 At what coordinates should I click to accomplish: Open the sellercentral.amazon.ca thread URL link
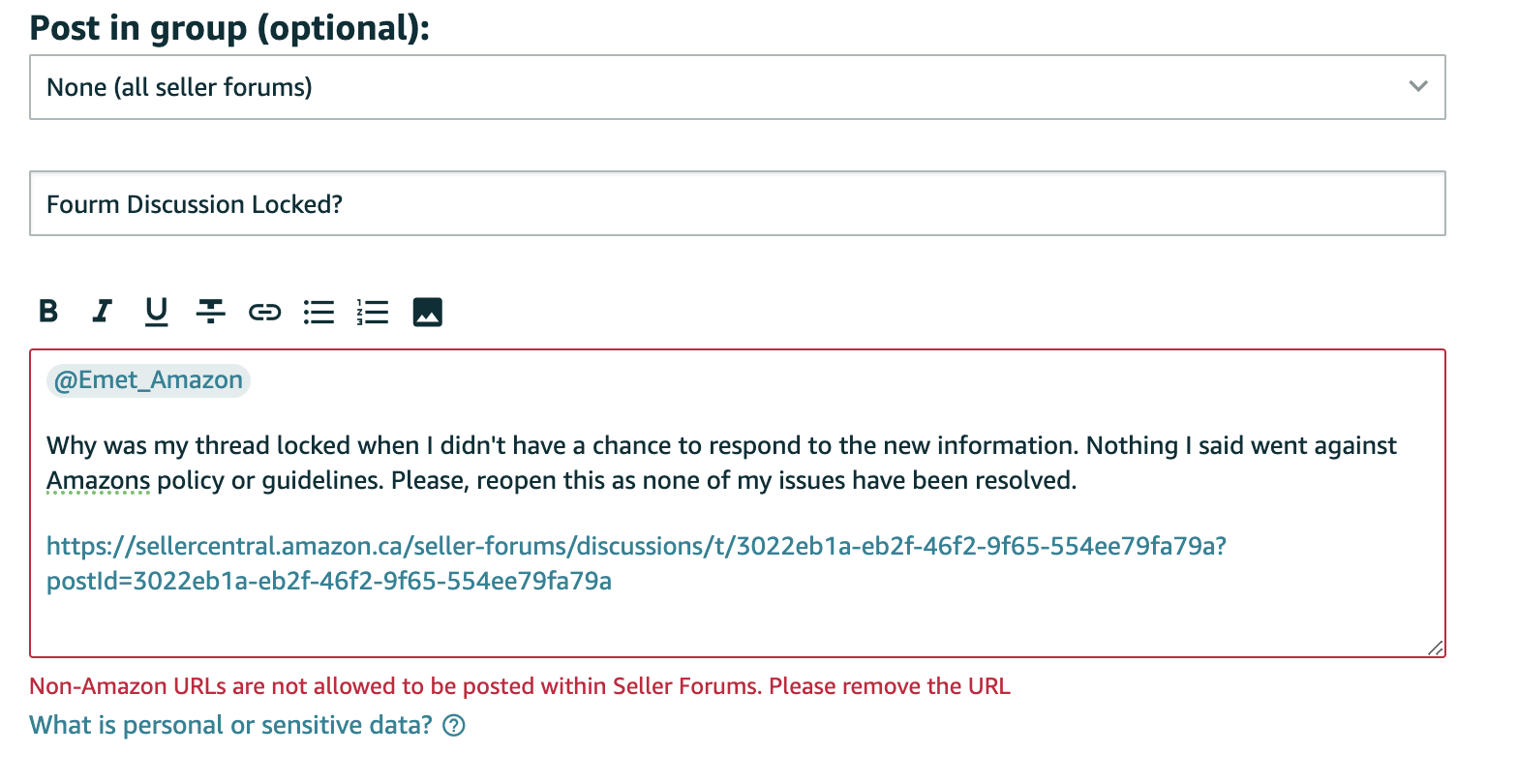click(x=636, y=563)
